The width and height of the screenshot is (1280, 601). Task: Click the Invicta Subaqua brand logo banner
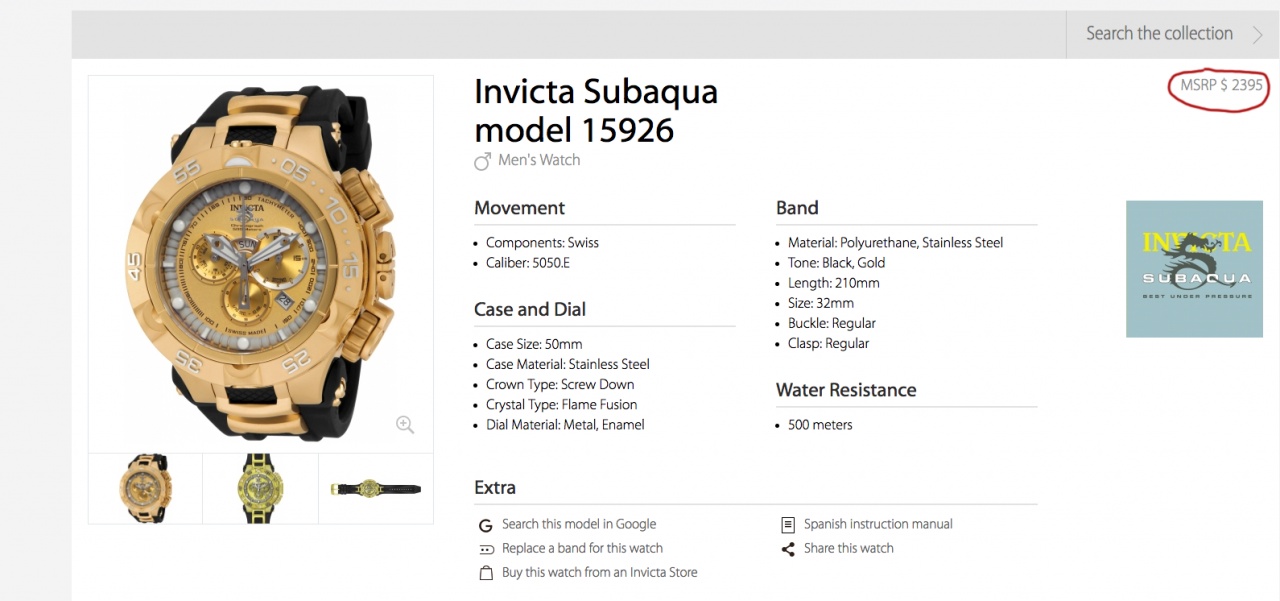[x=1196, y=269]
